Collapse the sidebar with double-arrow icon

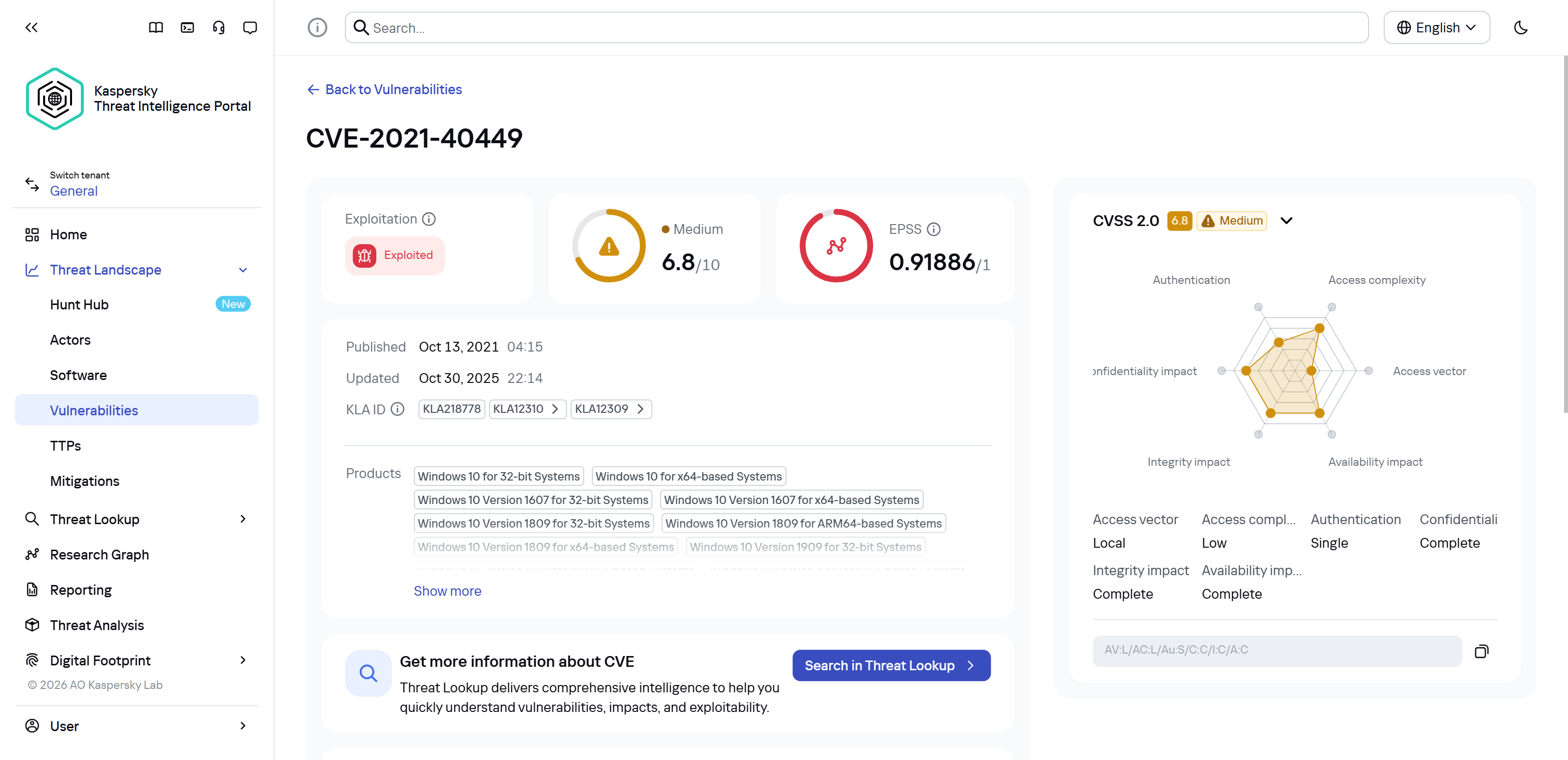coord(32,27)
